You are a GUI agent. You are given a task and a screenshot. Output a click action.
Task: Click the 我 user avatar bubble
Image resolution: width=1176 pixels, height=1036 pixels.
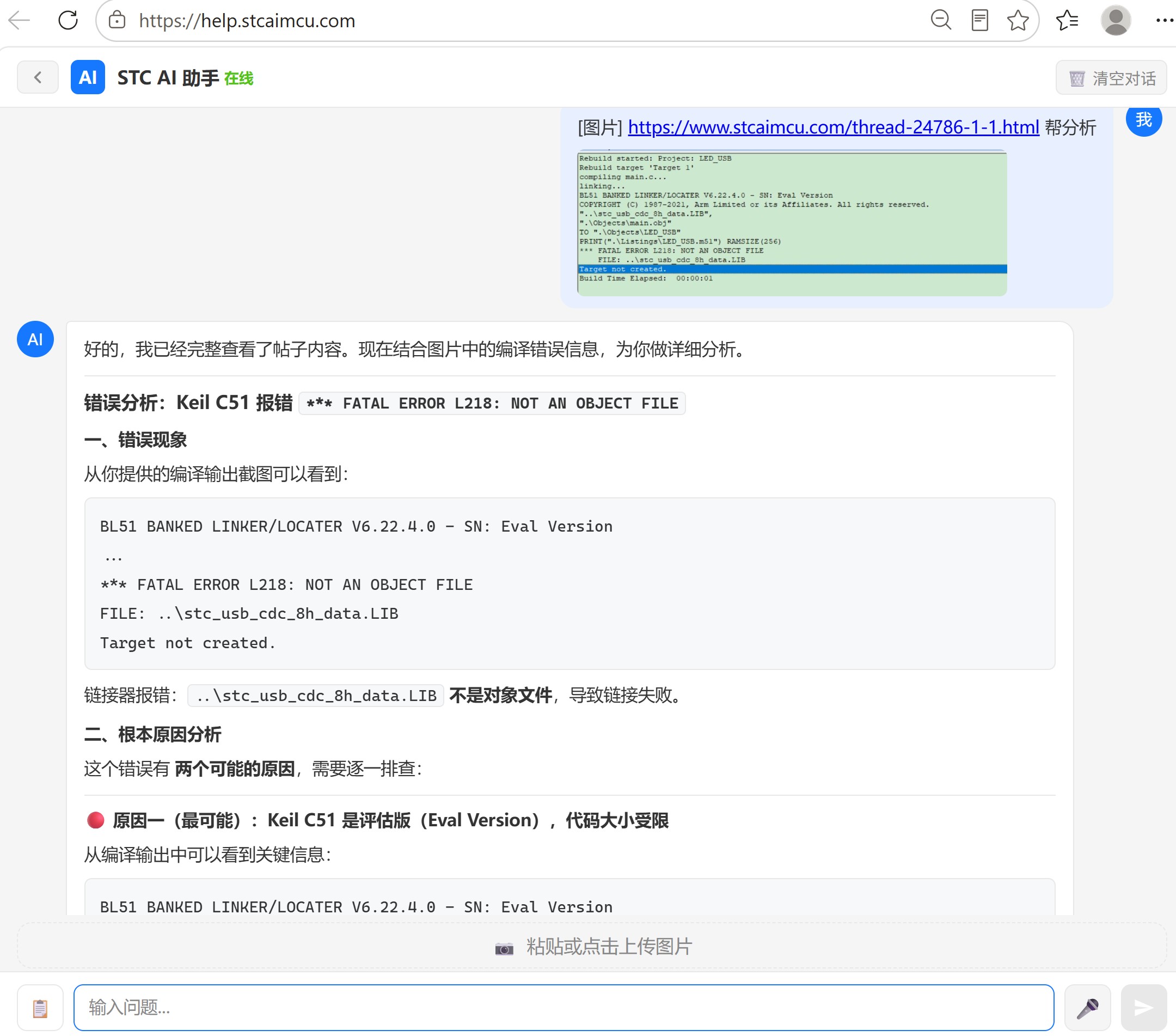1143,120
